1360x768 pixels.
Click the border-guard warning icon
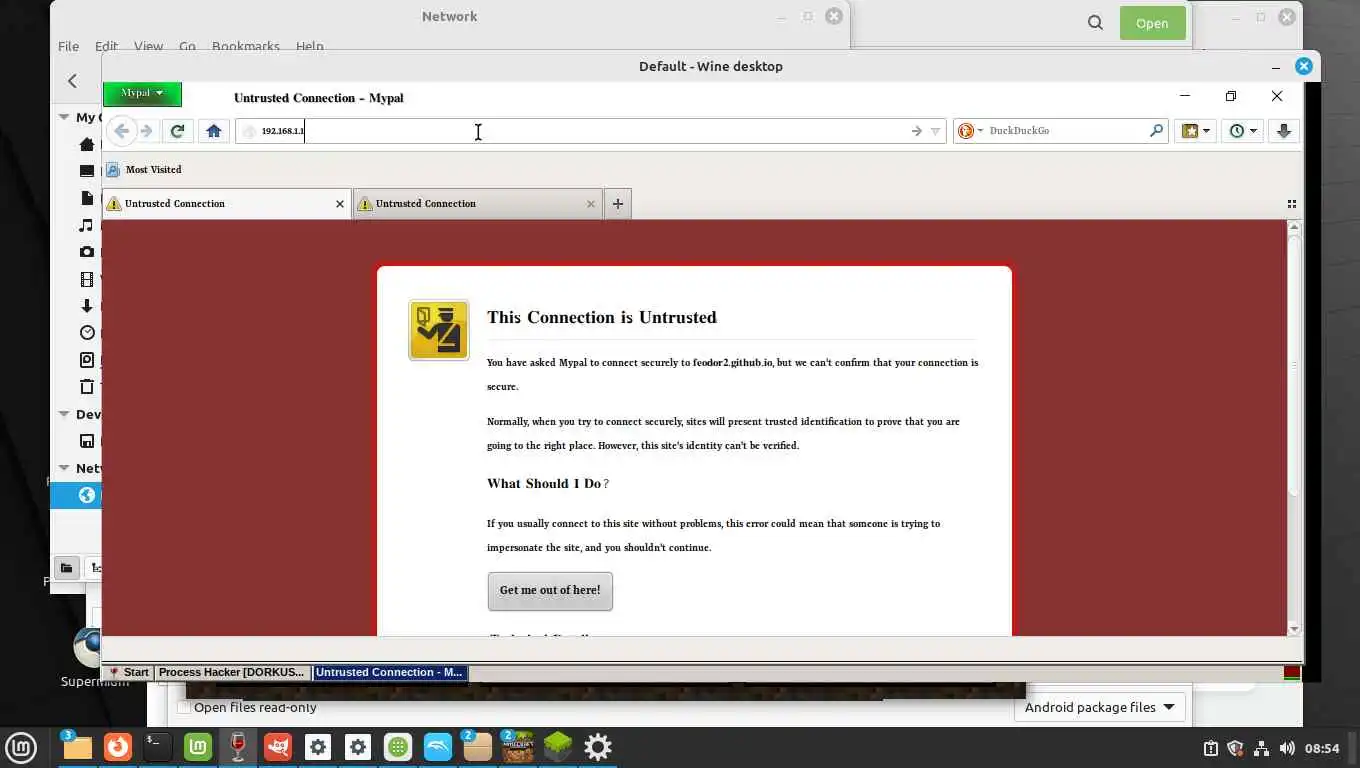click(x=438, y=330)
